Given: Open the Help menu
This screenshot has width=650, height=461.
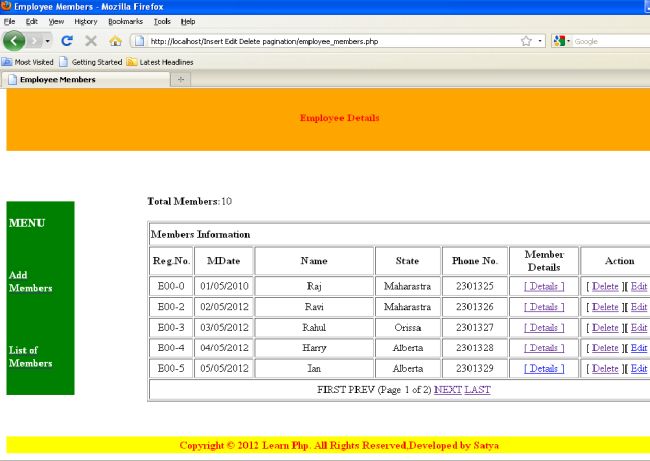Looking at the screenshot, I should coord(188,22).
